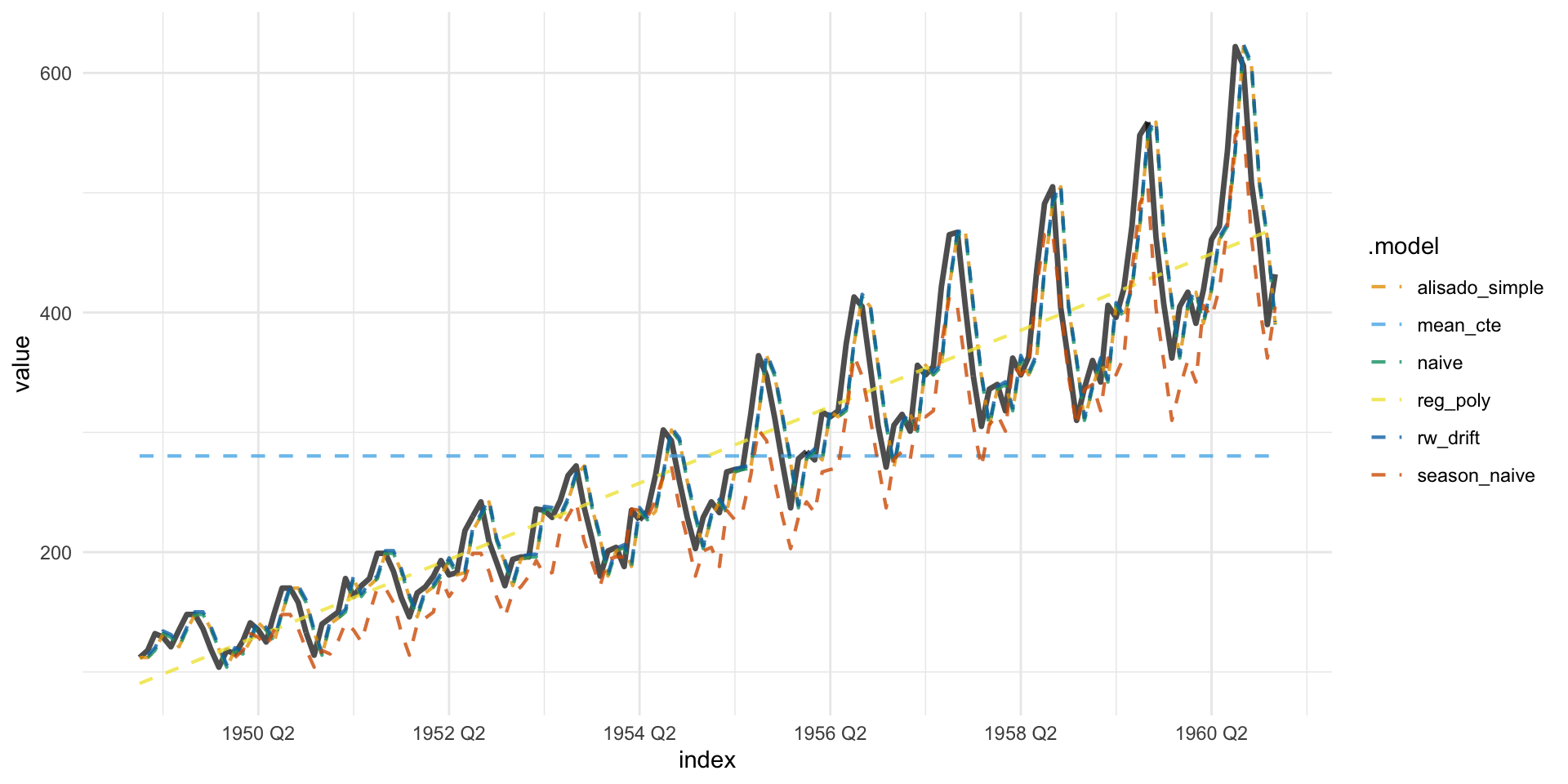The width and height of the screenshot is (1568, 784).
Task: Click the 1956 Q2 x-axis tick label
Action: [830, 733]
